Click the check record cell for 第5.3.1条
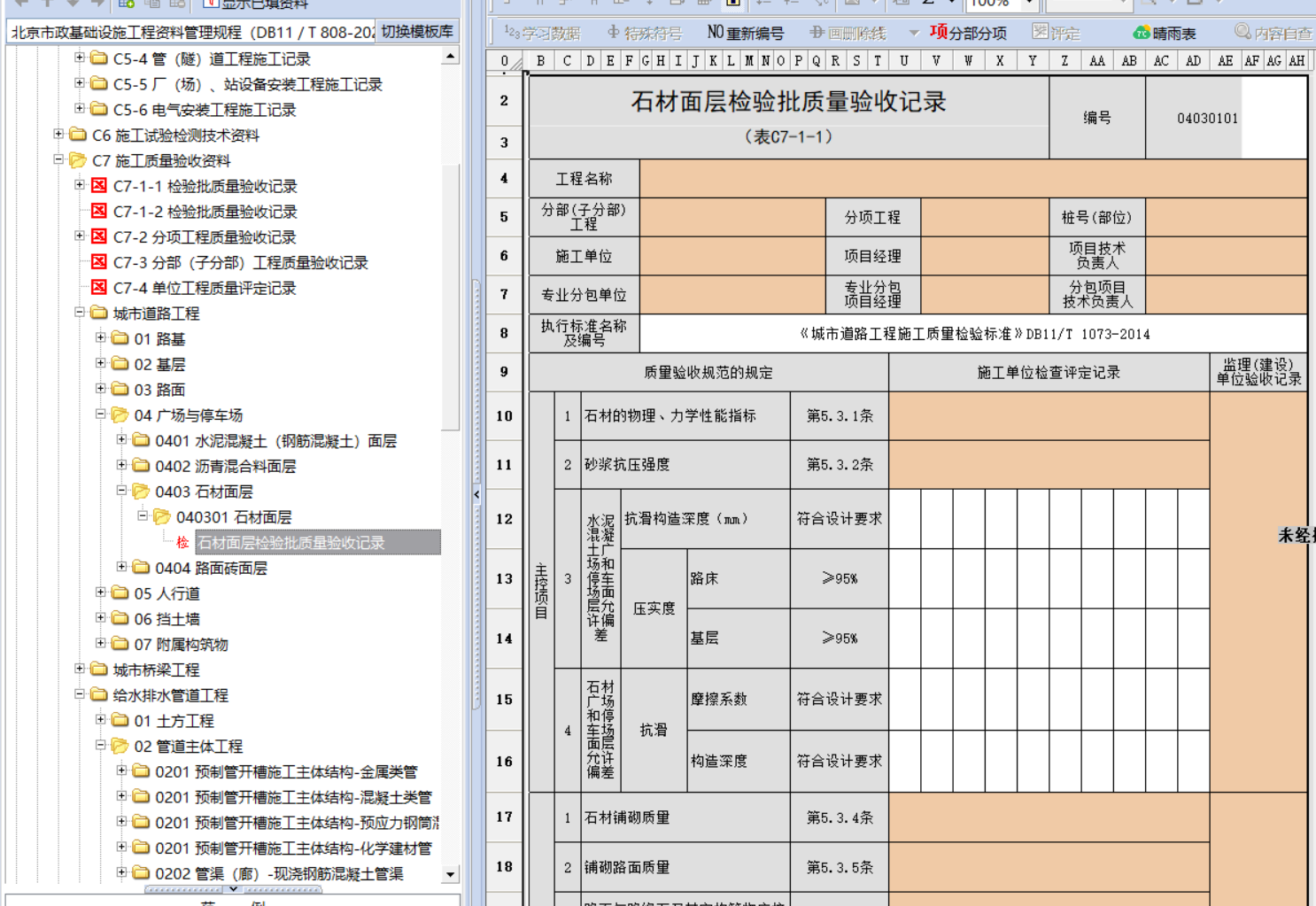 [x=1049, y=415]
